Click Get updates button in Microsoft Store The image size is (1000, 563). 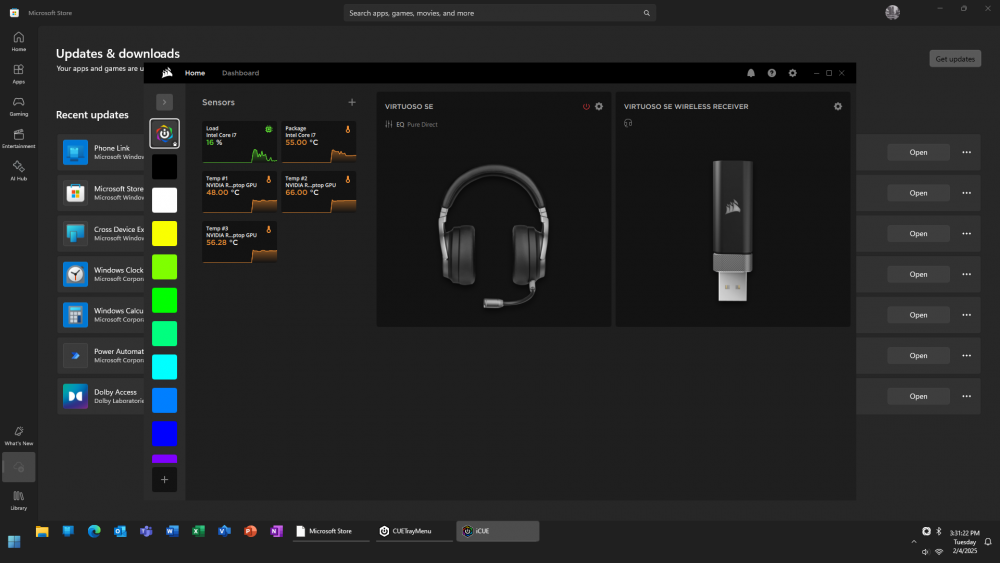(x=955, y=59)
